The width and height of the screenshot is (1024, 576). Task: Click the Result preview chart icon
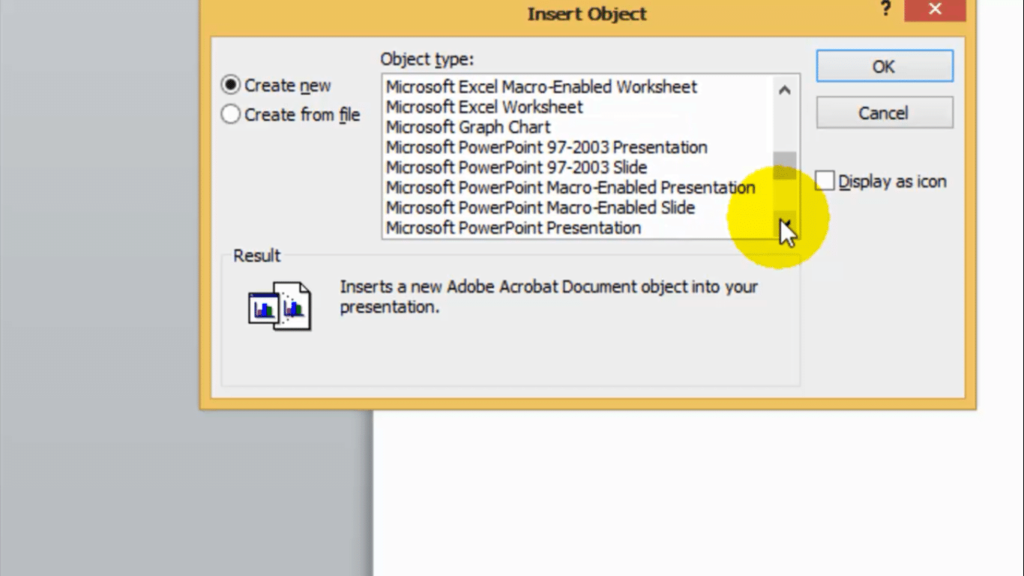(280, 306)
